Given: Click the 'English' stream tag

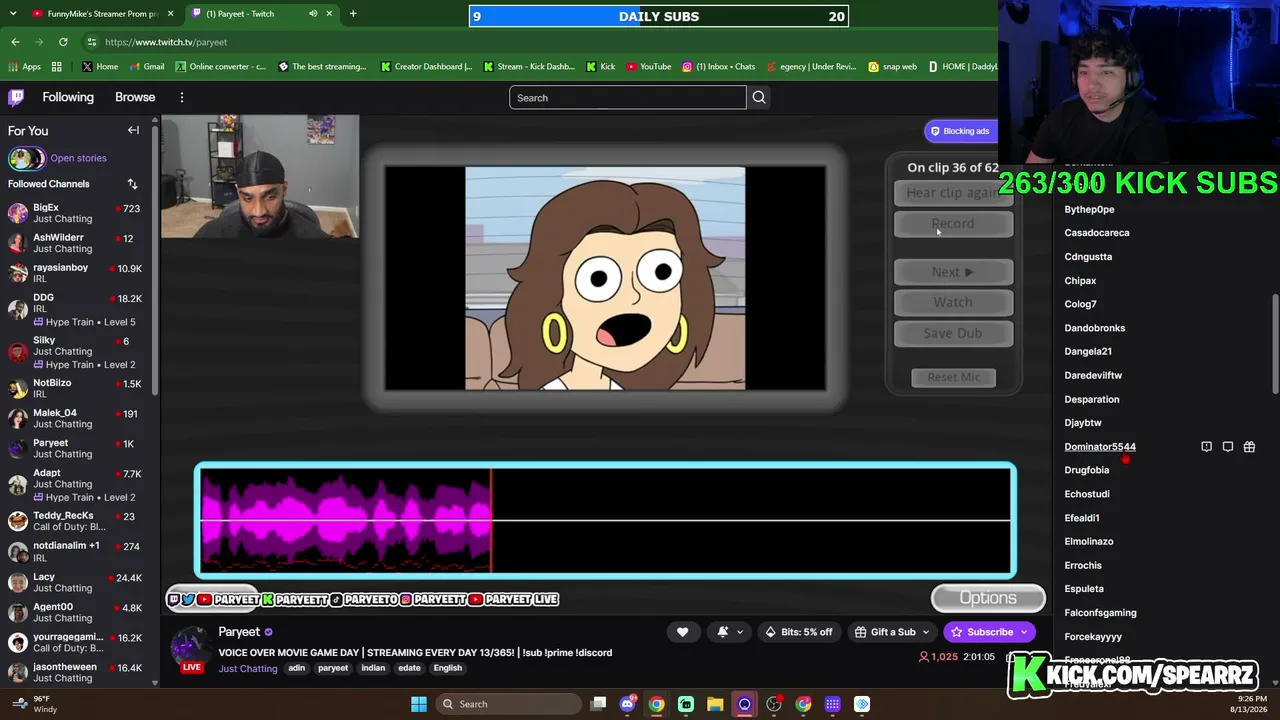Looking at the screenshot, I should 447,668.
